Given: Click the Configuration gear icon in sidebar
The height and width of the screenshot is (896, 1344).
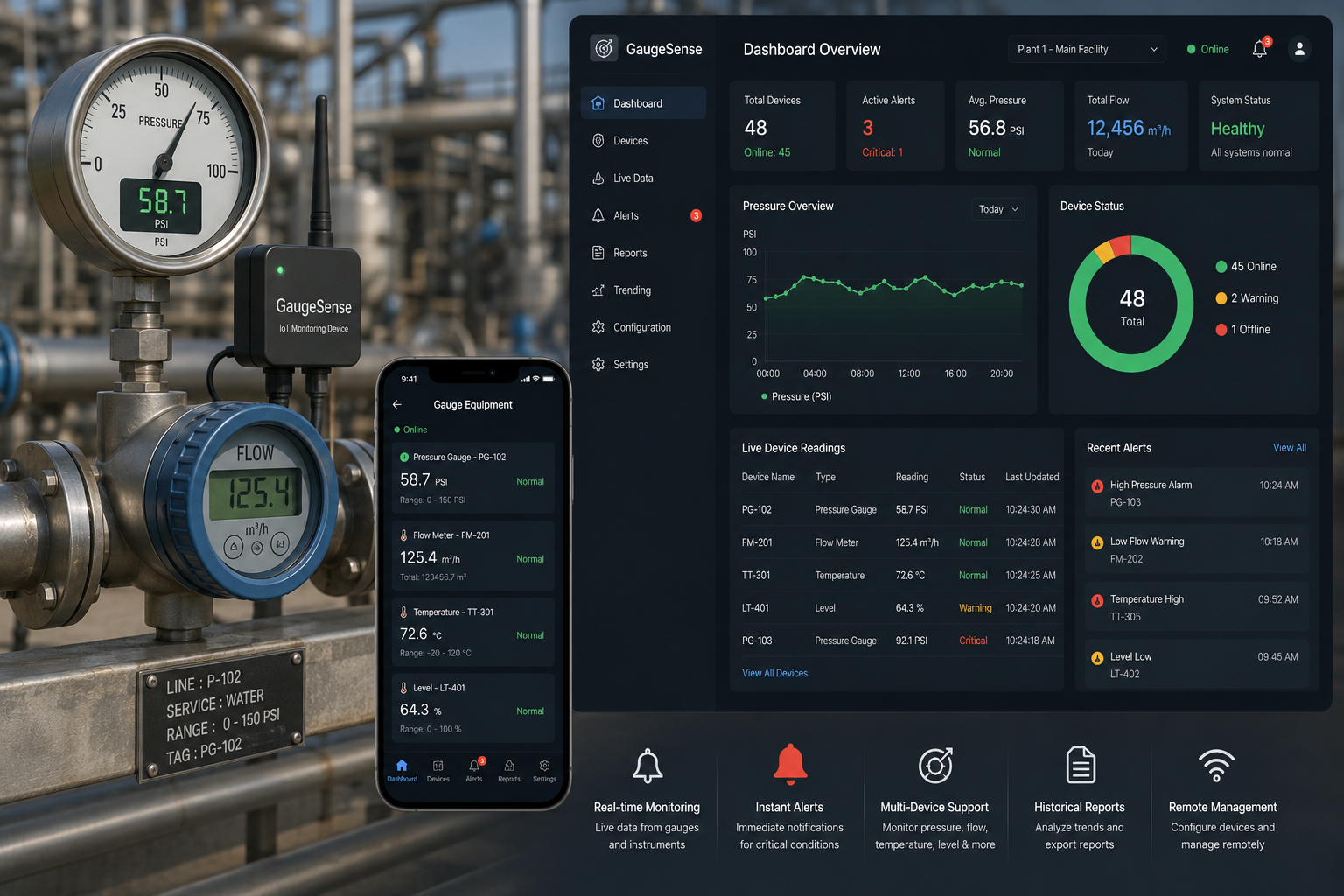Looking at the screenshot, I should (598, 327).
